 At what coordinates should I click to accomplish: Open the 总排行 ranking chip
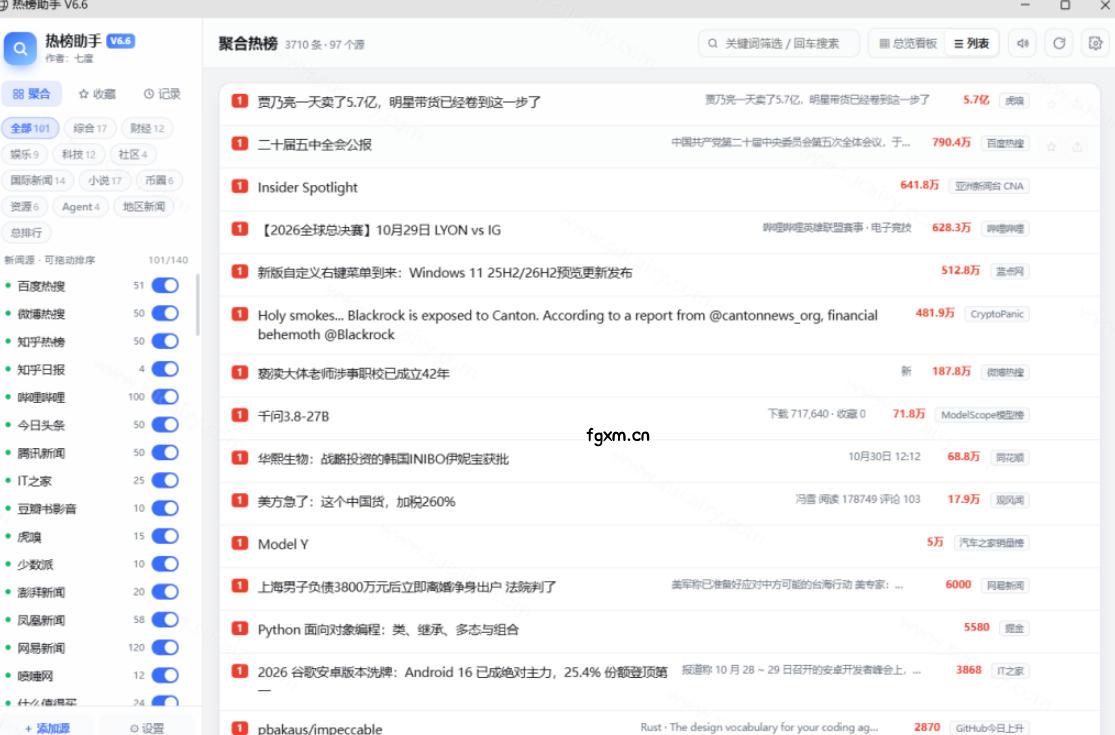[x=26, y=232]
